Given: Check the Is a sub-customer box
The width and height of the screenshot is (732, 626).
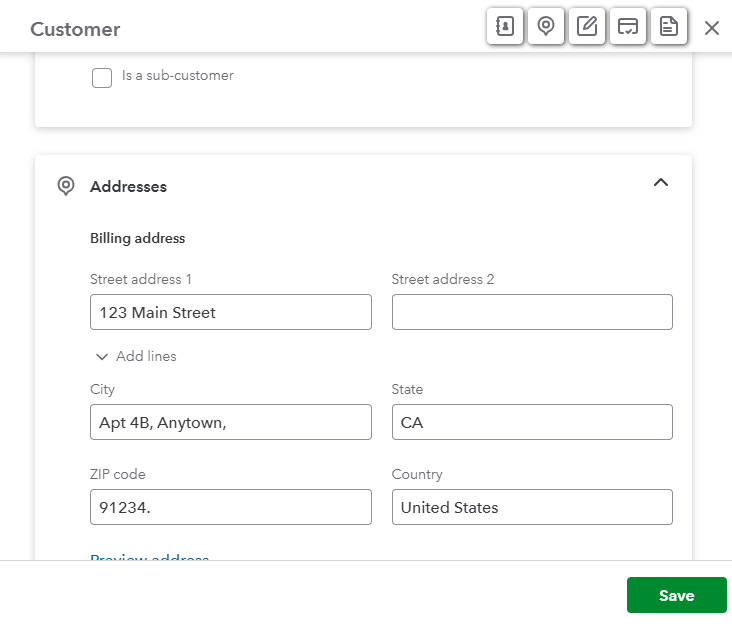Looking at the screenshot, I should 102,78.
